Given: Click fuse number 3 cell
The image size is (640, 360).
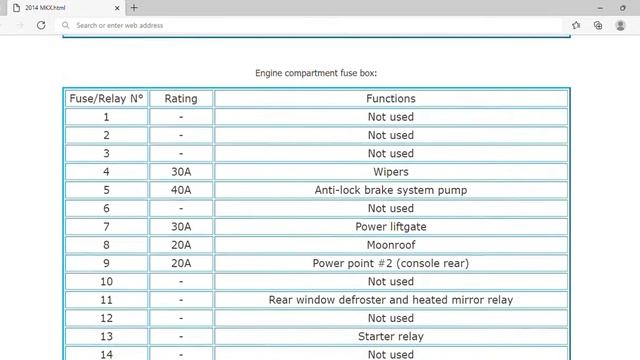Looking at the screenshot, I should pos(106,153).
